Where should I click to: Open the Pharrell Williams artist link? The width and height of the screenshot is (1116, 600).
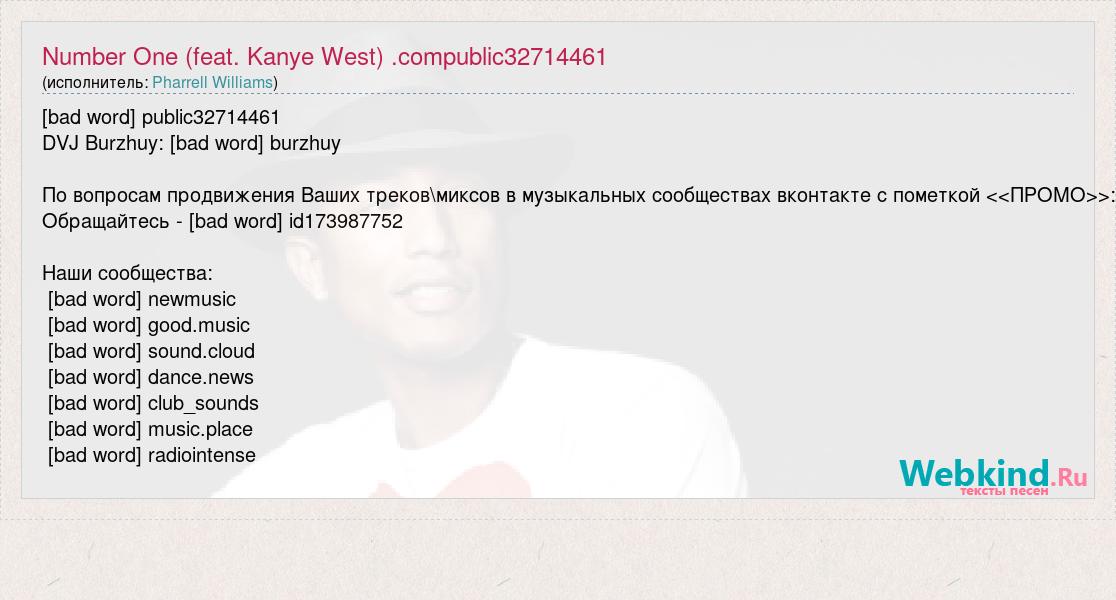pyautogui.click(x=212, y=83)
